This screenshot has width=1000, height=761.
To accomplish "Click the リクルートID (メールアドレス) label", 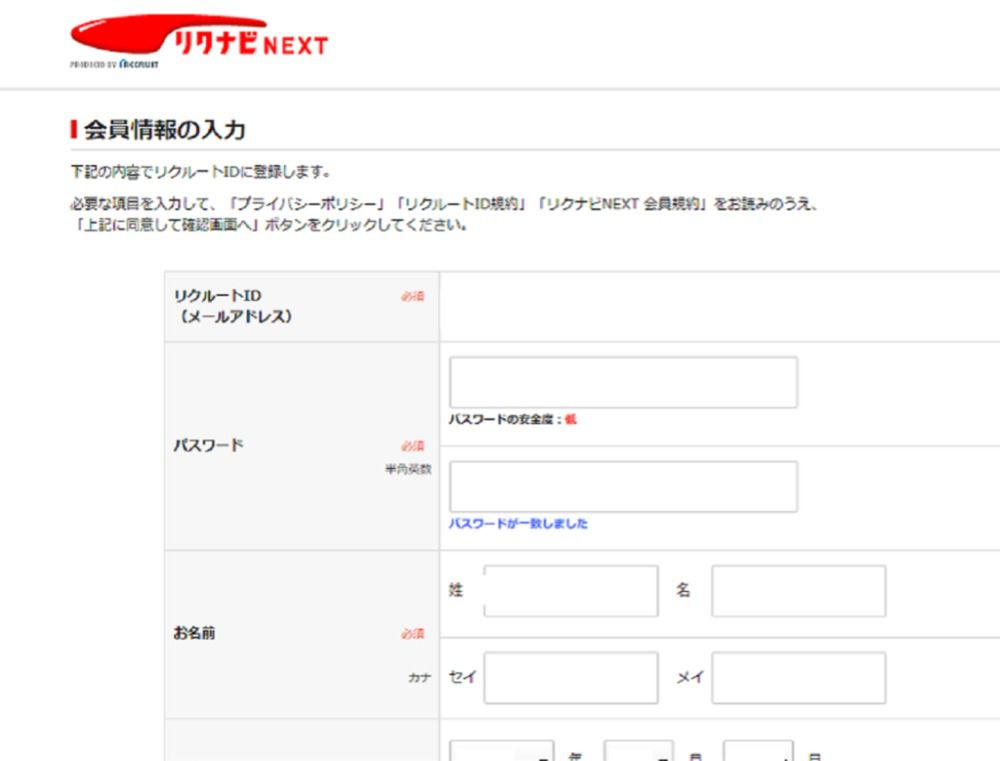I will [x=233, y=306].
